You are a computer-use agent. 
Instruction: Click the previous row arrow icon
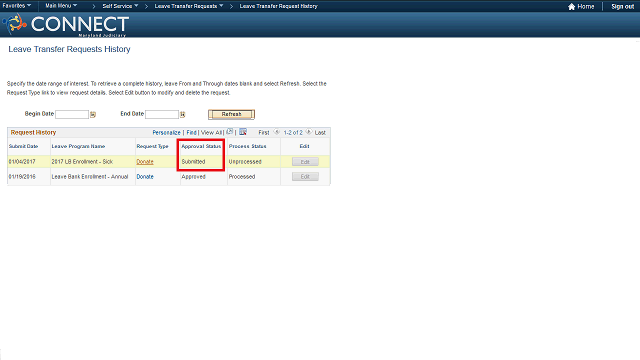(x=276, y=132)
